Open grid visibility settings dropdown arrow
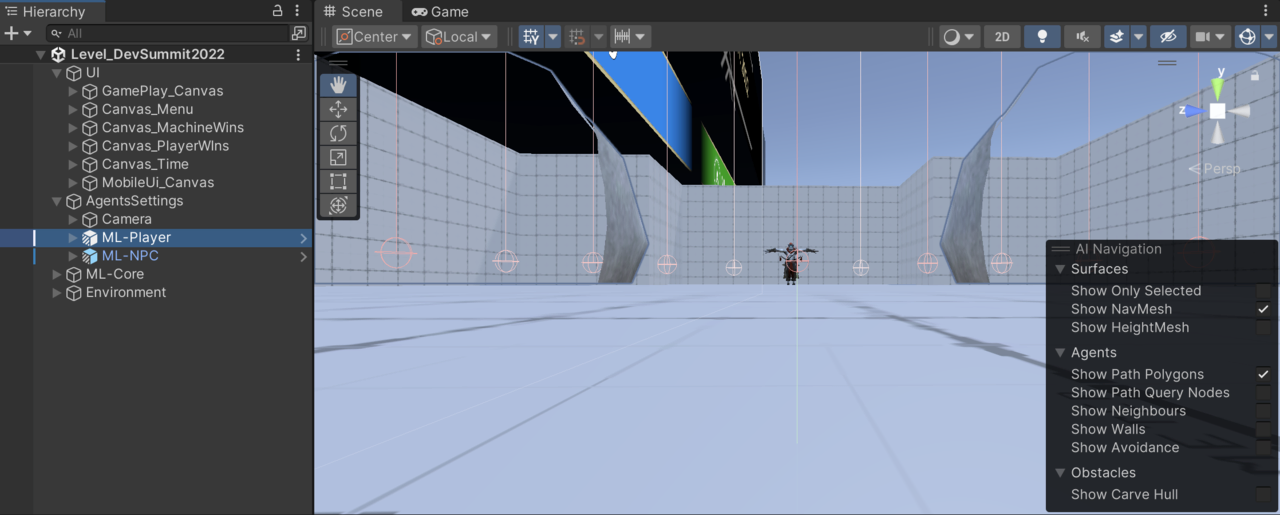 point(553,37)
